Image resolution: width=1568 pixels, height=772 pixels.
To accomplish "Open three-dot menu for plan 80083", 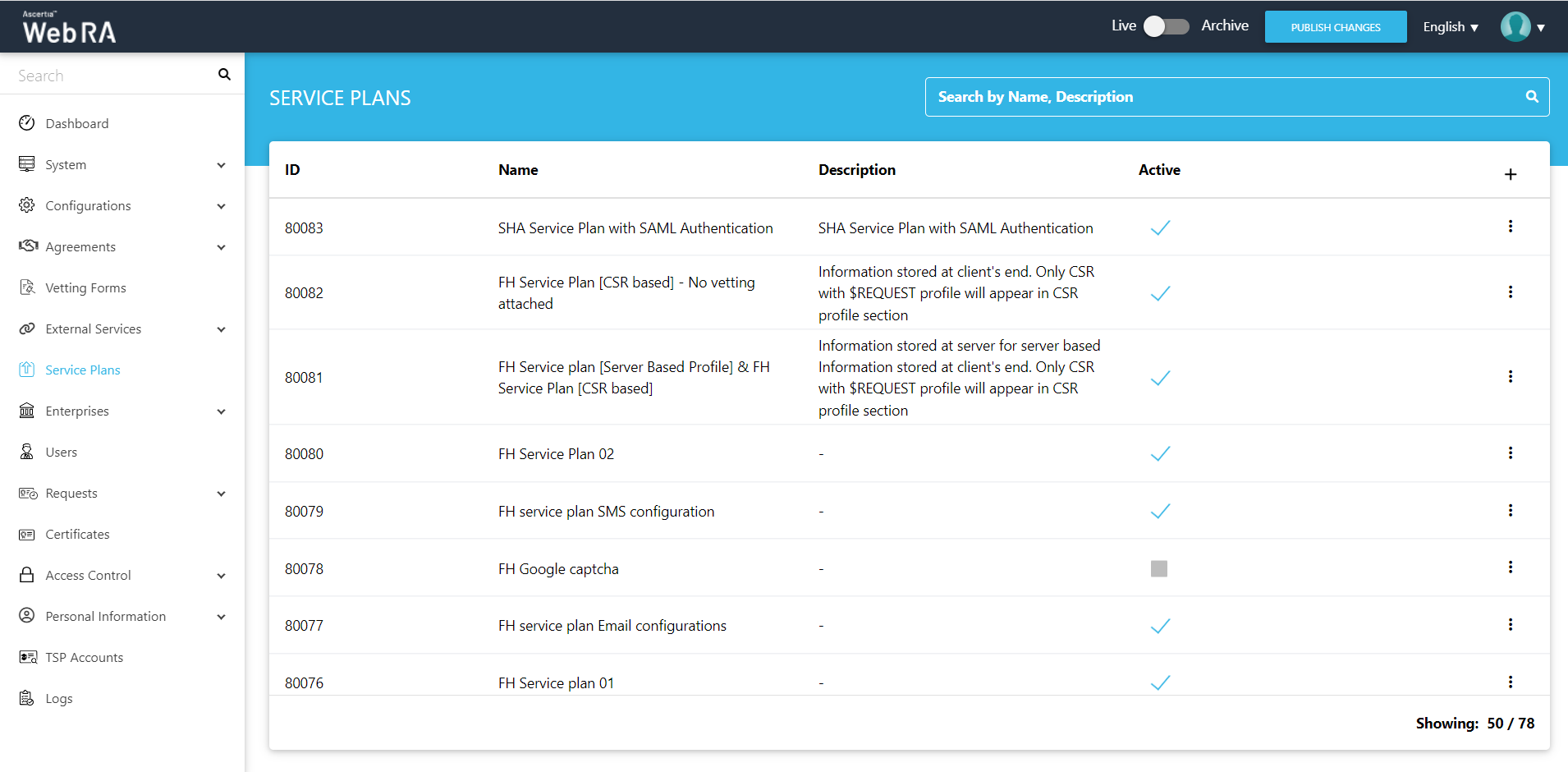I will tap(1510, 227).
